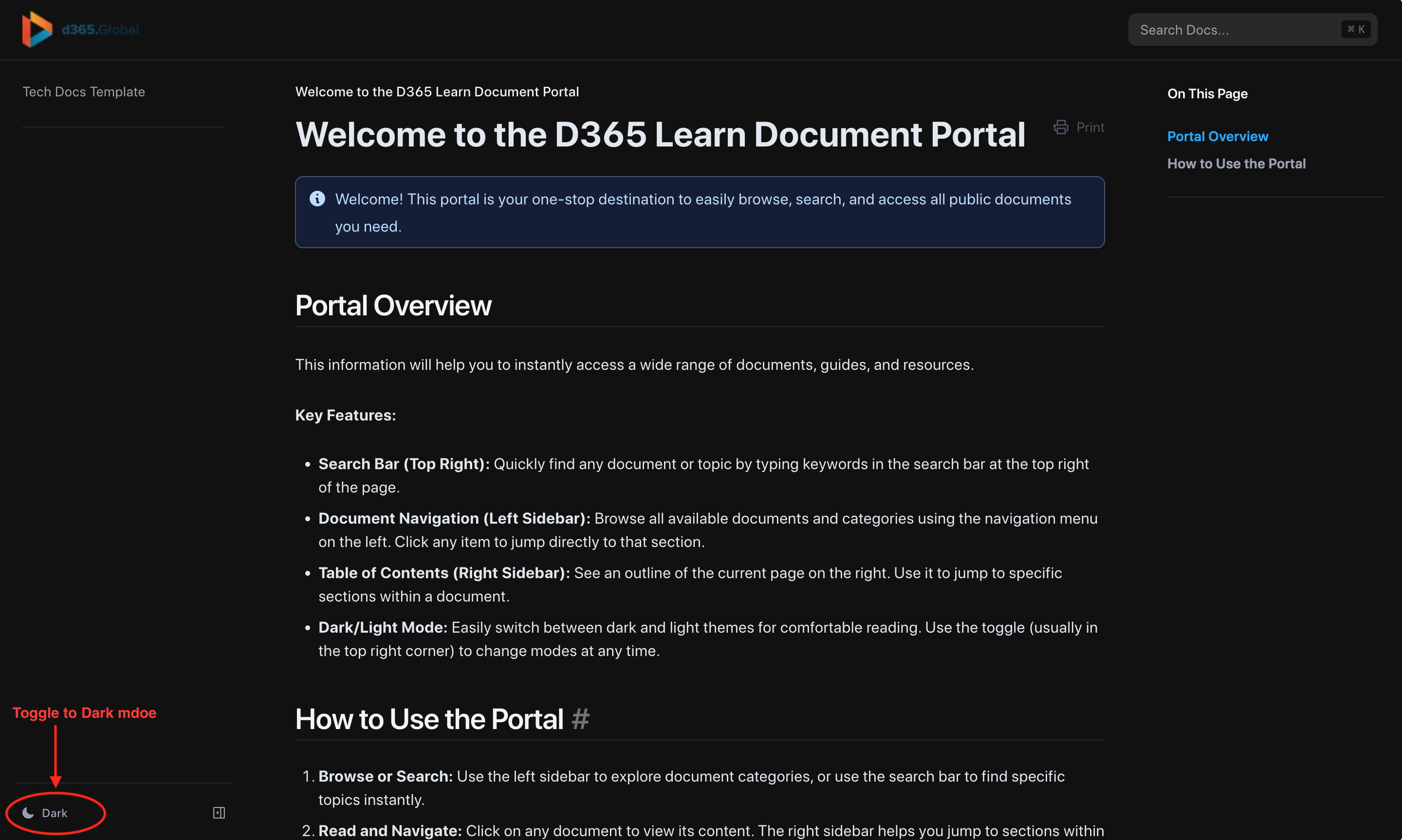Image resolution: width=1402 pixels, height=840 pixels.
Task: Click the d365.Global logo
Action: point(80,29)
